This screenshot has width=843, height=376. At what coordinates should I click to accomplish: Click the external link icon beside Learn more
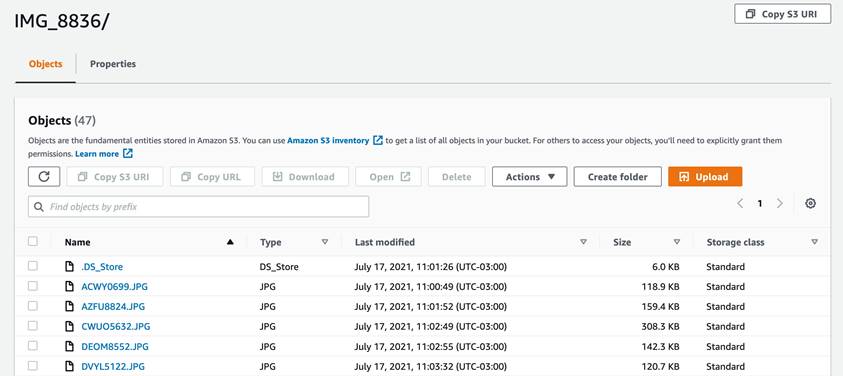point(127,154)
